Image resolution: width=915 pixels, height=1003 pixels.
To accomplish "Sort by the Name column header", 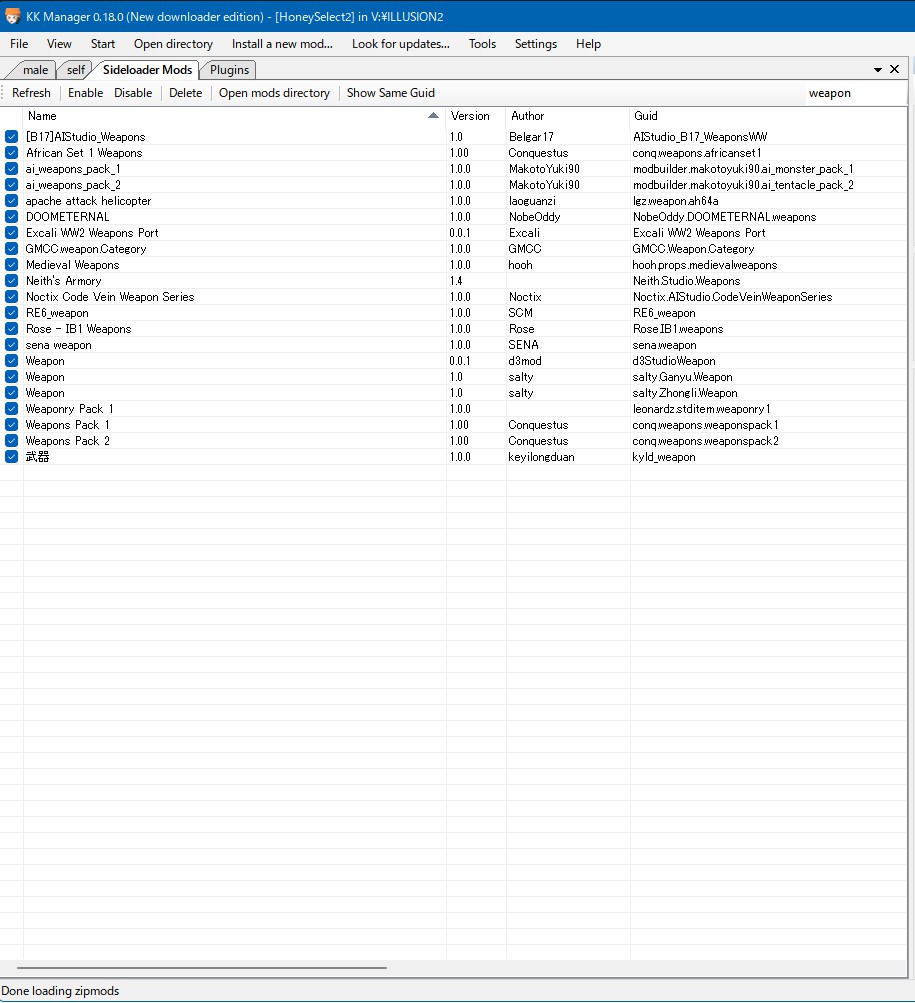I will pyautogui.click(x=234, y=116).
